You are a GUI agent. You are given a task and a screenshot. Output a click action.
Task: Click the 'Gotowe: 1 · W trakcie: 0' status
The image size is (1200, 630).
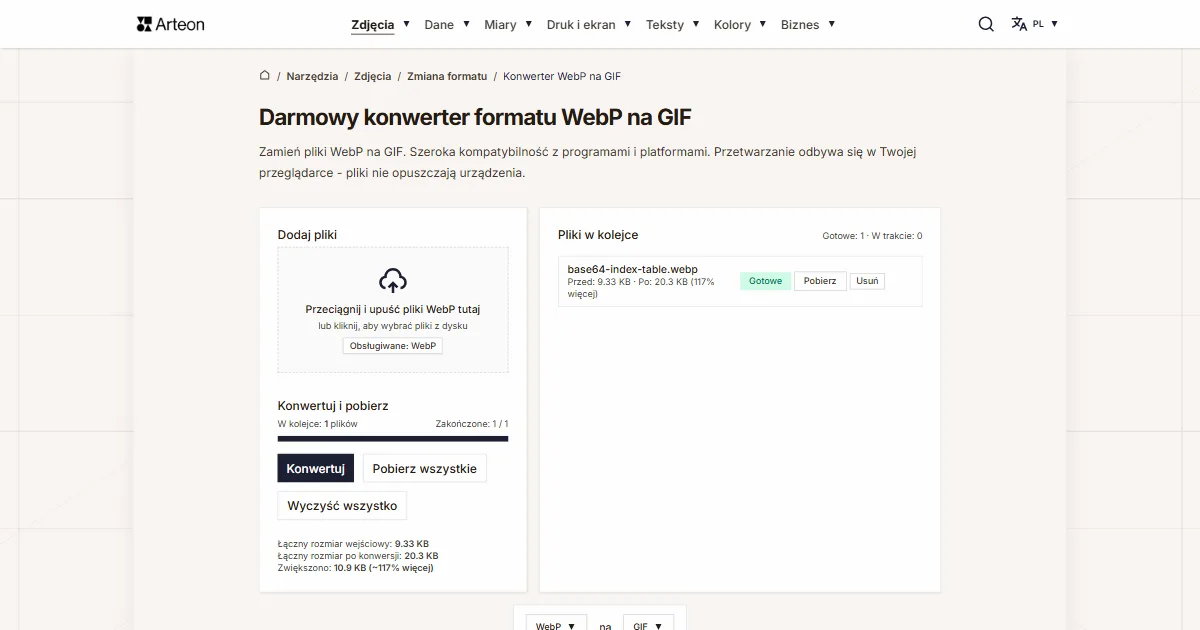[872, 236]
